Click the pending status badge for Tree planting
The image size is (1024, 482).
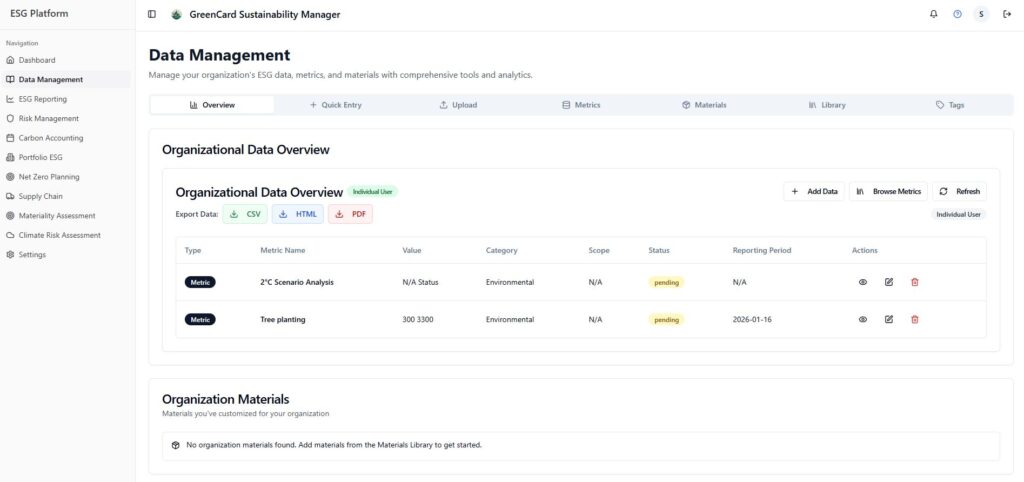[666, 319]
